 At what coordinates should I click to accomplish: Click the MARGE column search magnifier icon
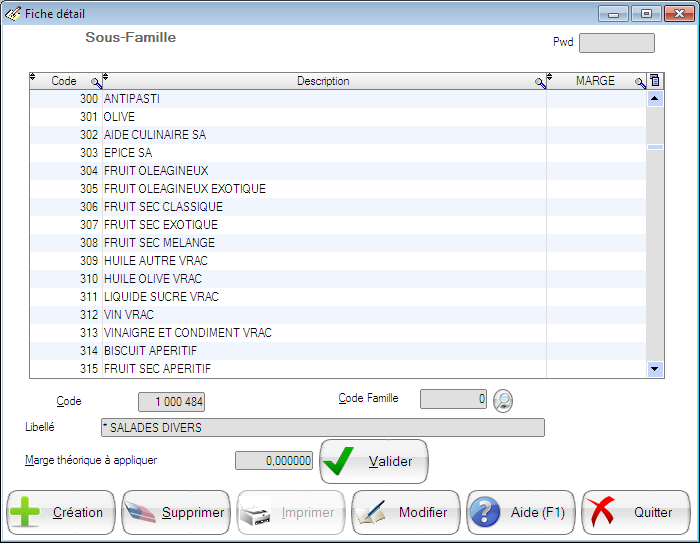pyautogui.click(x=640, y=83)
